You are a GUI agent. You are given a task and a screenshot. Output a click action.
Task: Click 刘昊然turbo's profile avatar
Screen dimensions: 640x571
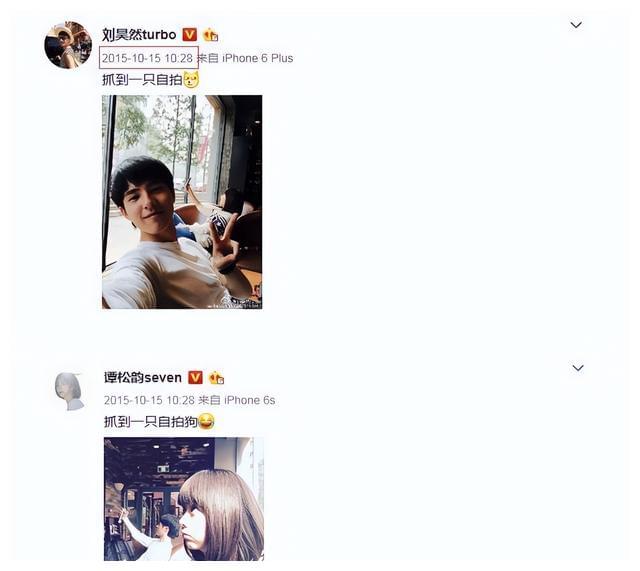[68, 45]
